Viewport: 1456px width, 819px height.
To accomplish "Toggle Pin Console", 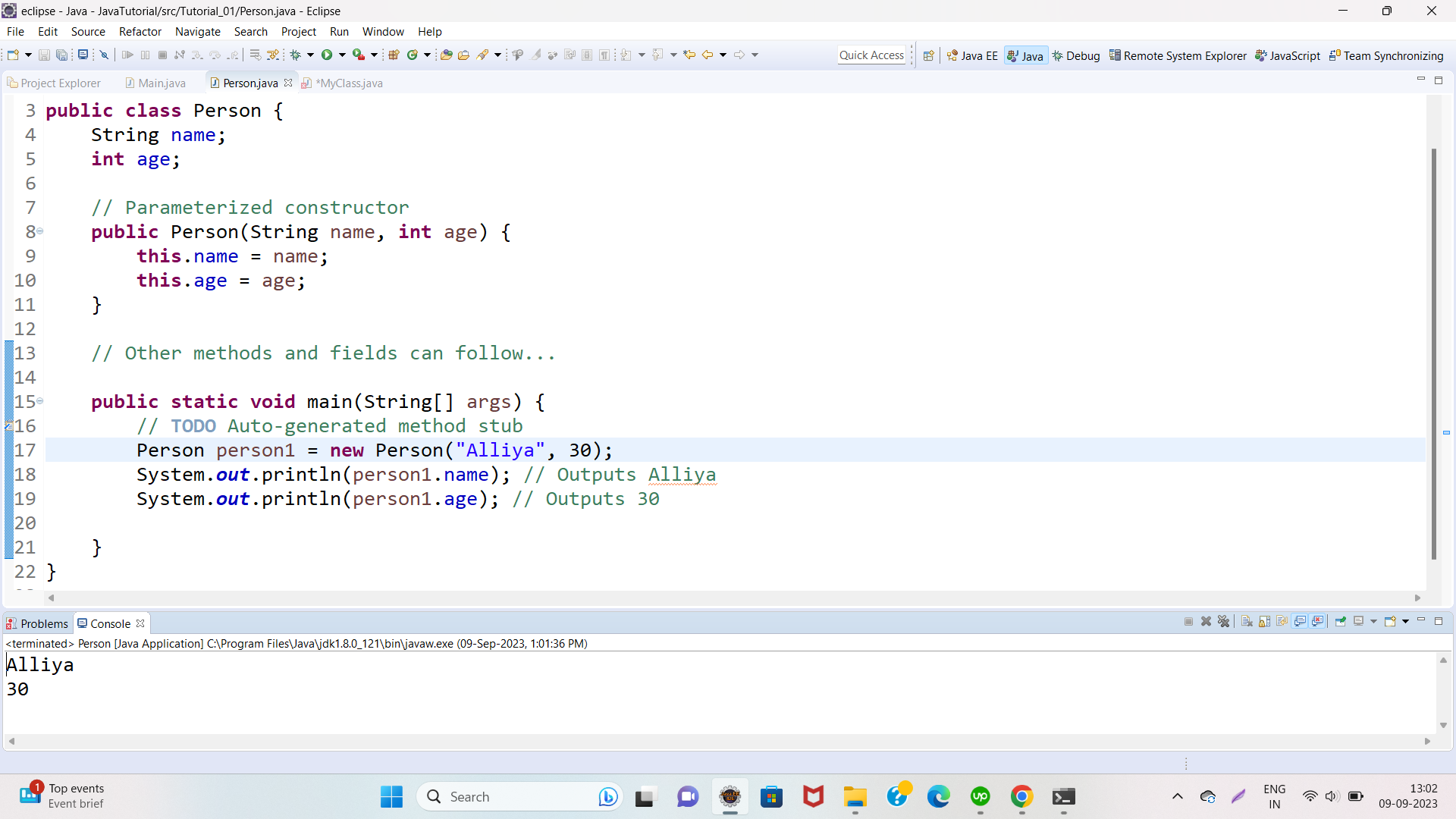I will pos(1341,622).
